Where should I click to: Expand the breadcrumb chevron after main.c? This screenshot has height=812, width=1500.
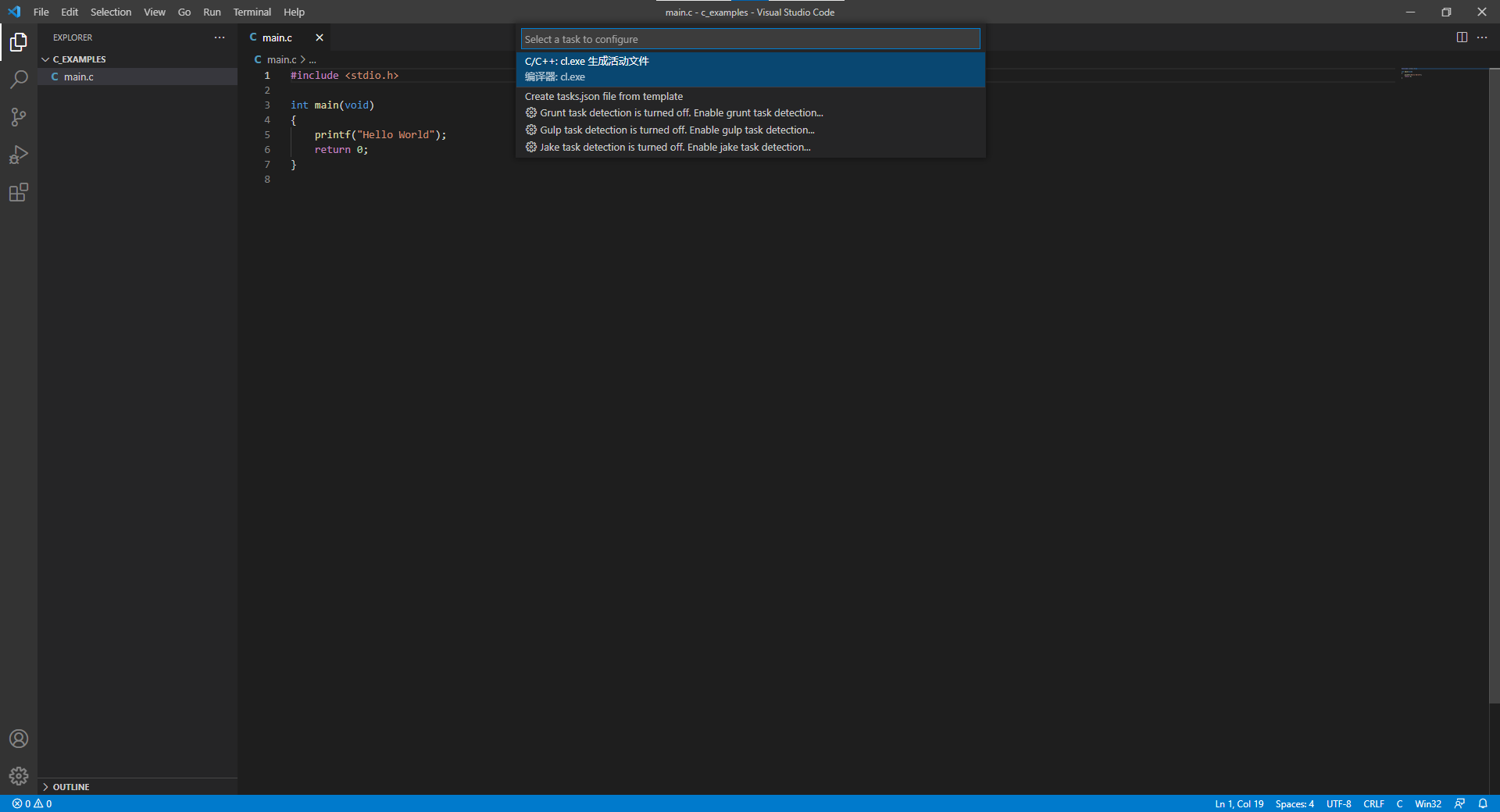click(303, 59)
